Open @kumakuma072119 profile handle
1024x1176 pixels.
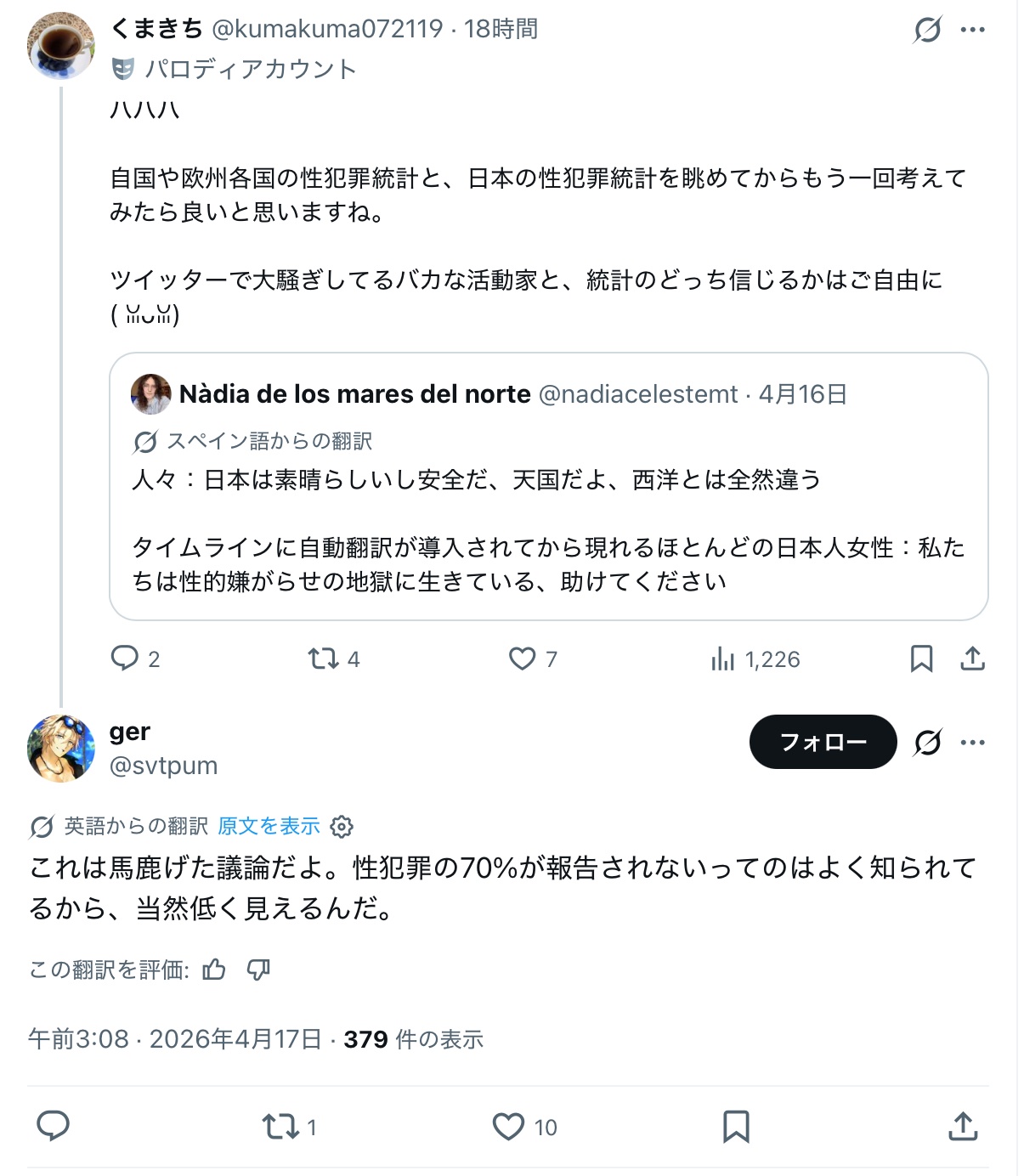[x=327, y=29]
